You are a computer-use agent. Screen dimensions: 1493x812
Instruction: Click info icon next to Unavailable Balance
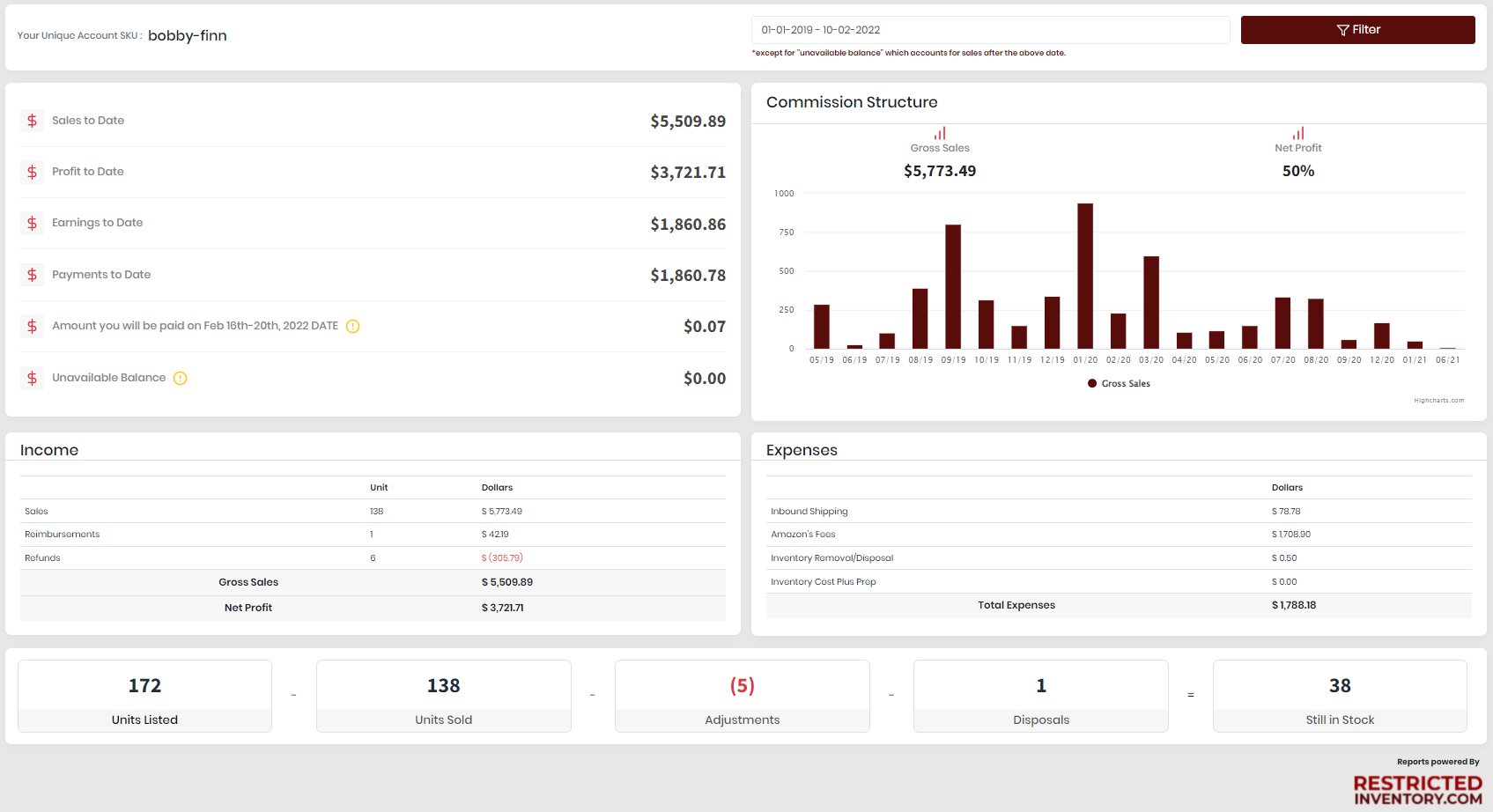pos(180,378)
